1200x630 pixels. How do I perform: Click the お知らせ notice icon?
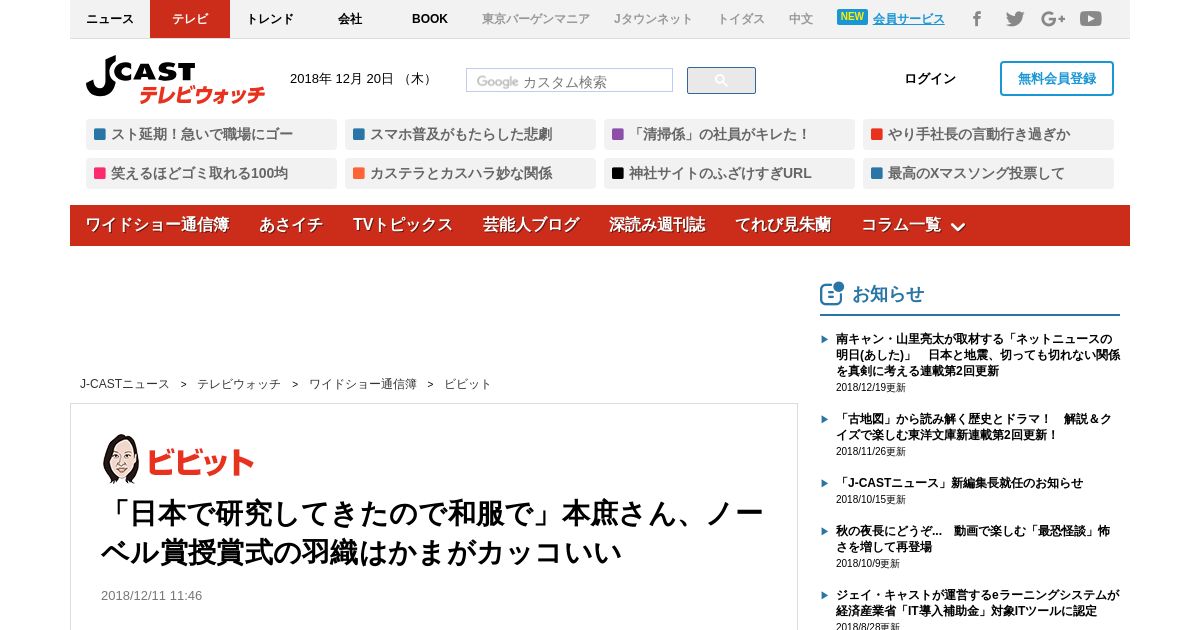click(832, 293)
